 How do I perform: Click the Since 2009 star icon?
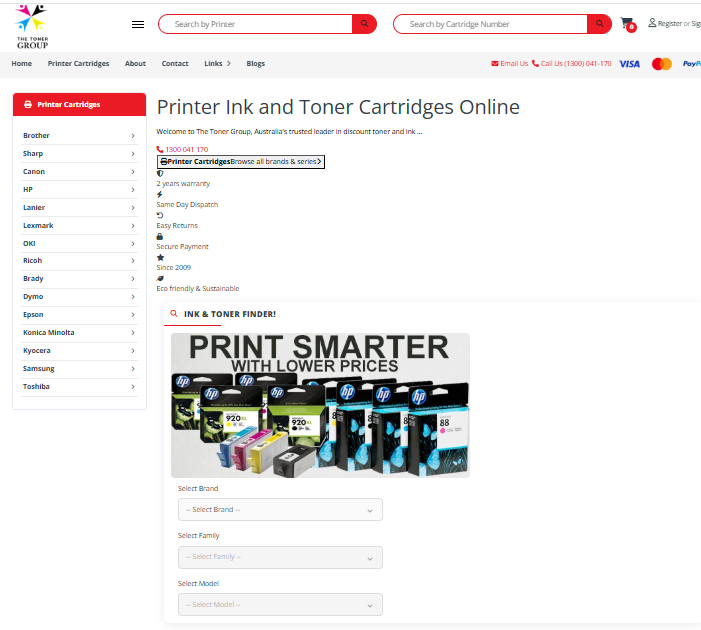click(160, 258)
